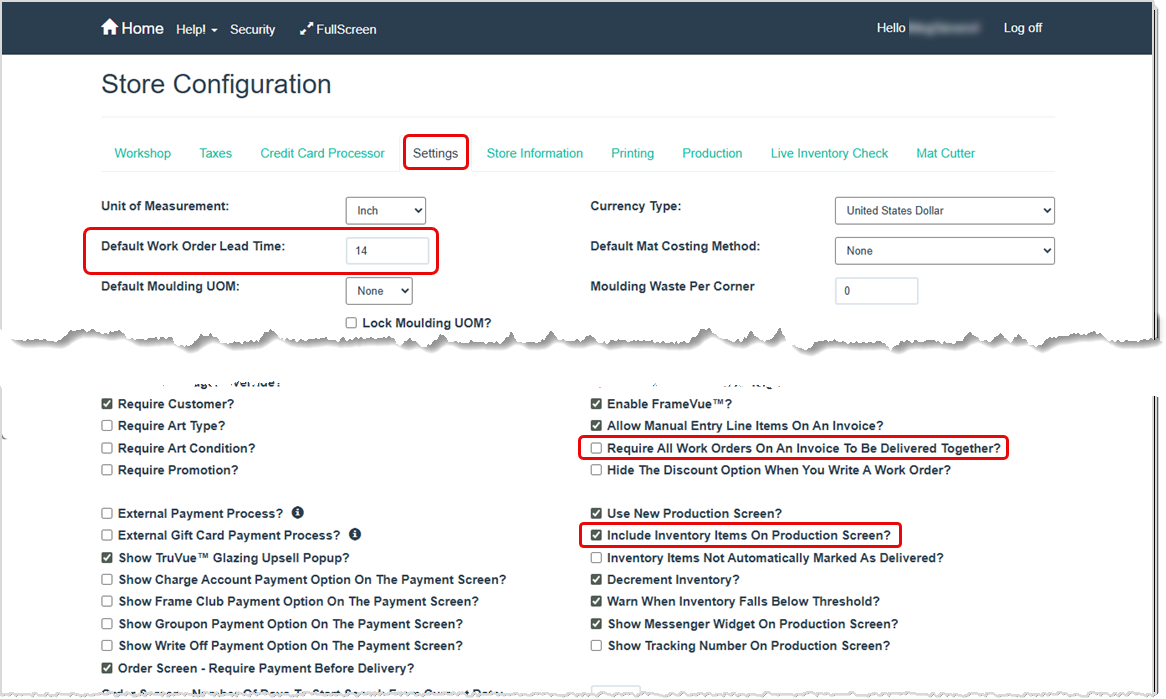
Task: Enable Show Tracking Number On Production Screen
Action: pos(596,645)
